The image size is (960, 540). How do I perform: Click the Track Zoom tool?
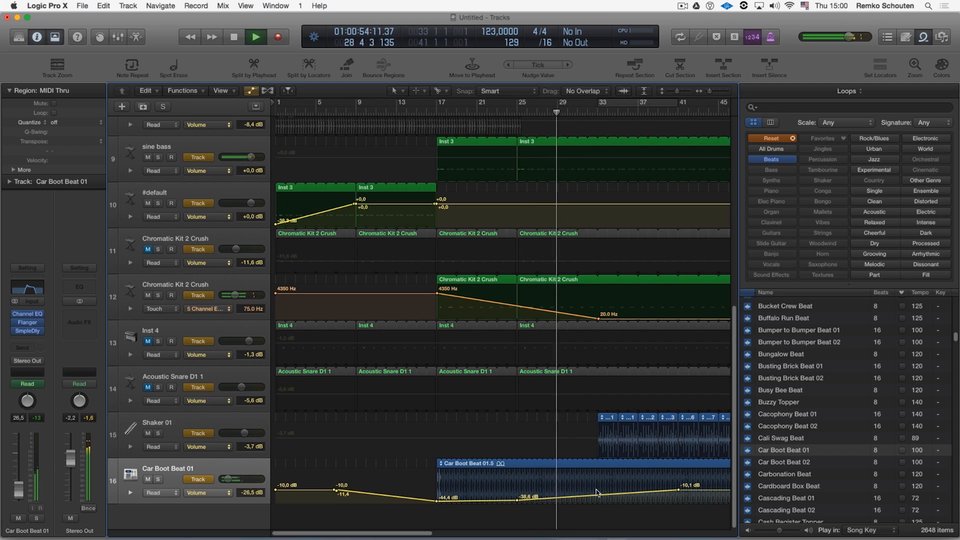[57, 67]
